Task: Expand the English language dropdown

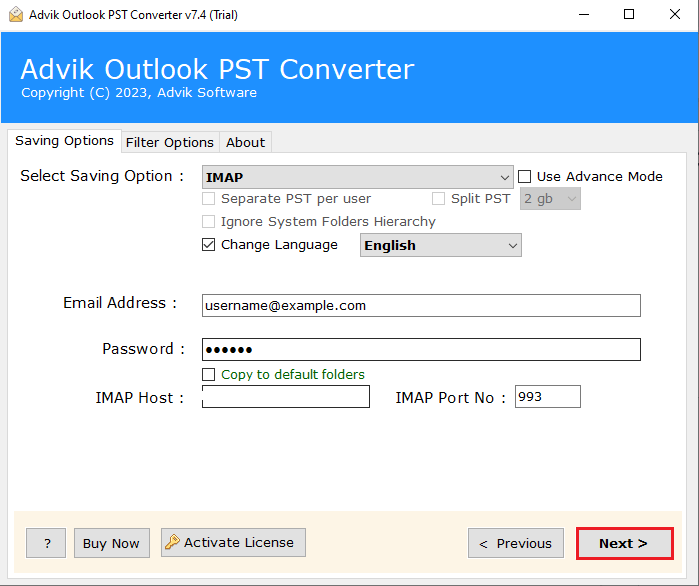Action: (x=441, y=246)
